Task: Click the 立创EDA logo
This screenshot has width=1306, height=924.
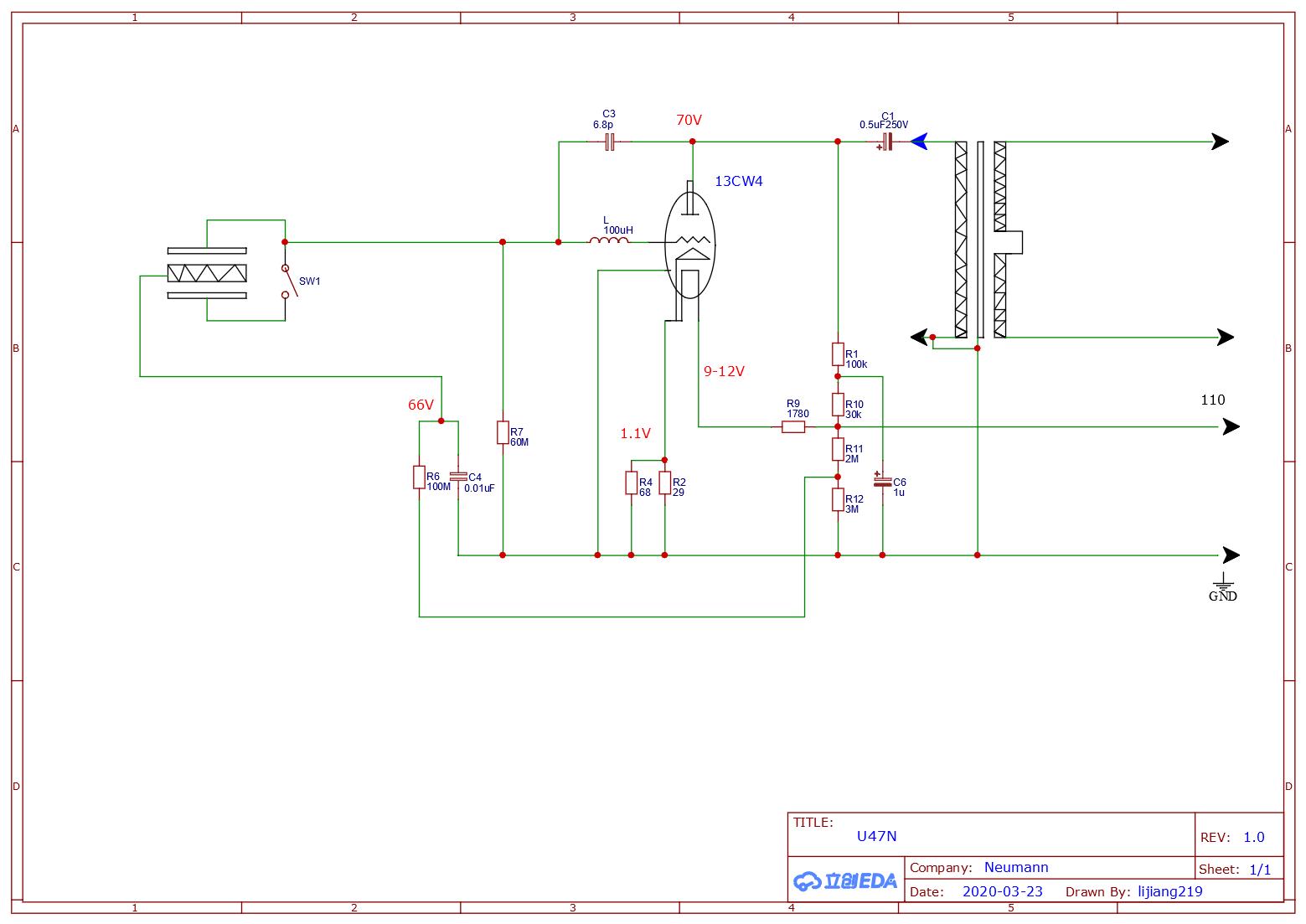Action: pos(844,880)
